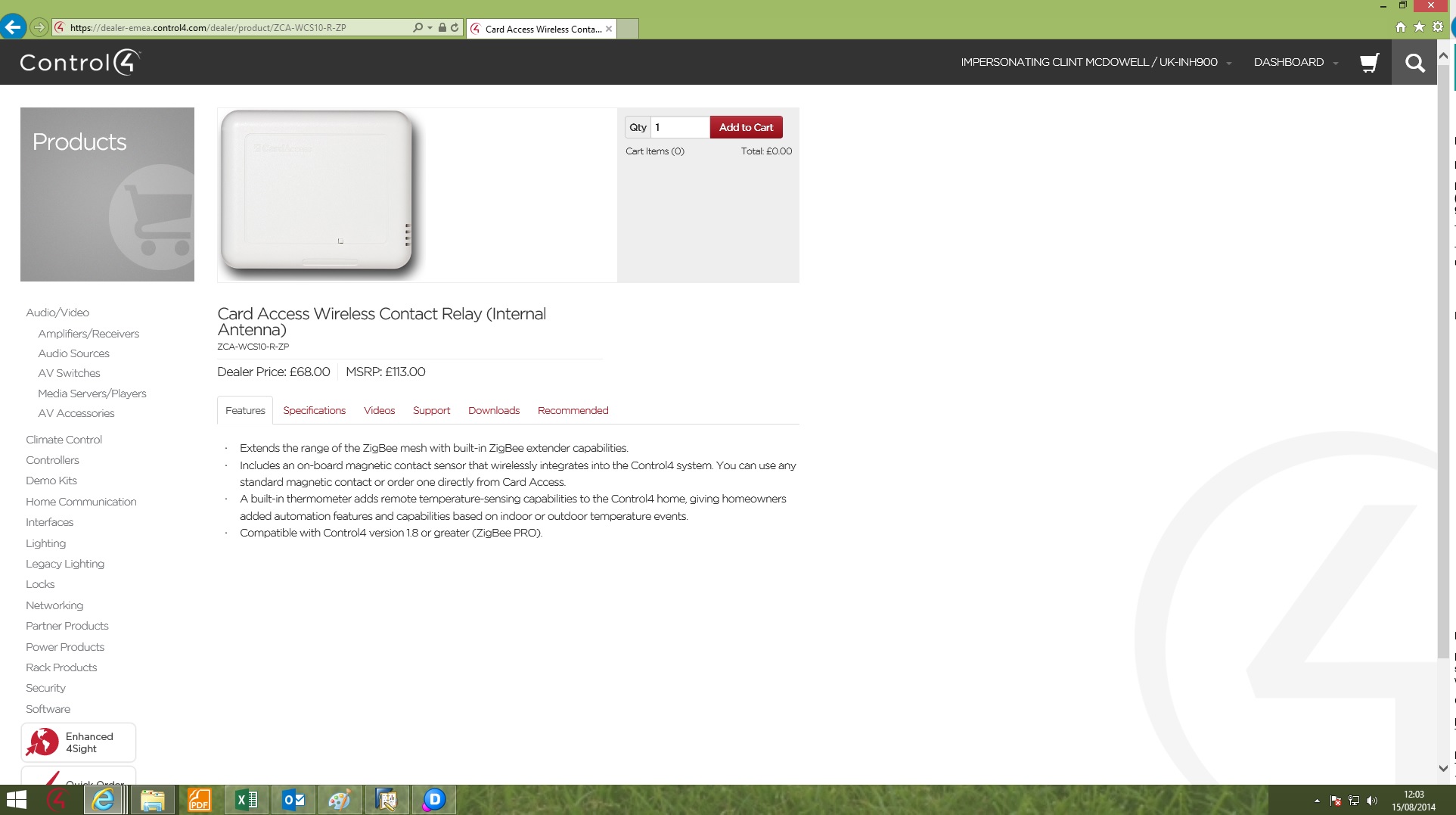View the Recommended tab
This screenshot has height=815, width=1456.
pyautogui.click(x=573, y=410)
